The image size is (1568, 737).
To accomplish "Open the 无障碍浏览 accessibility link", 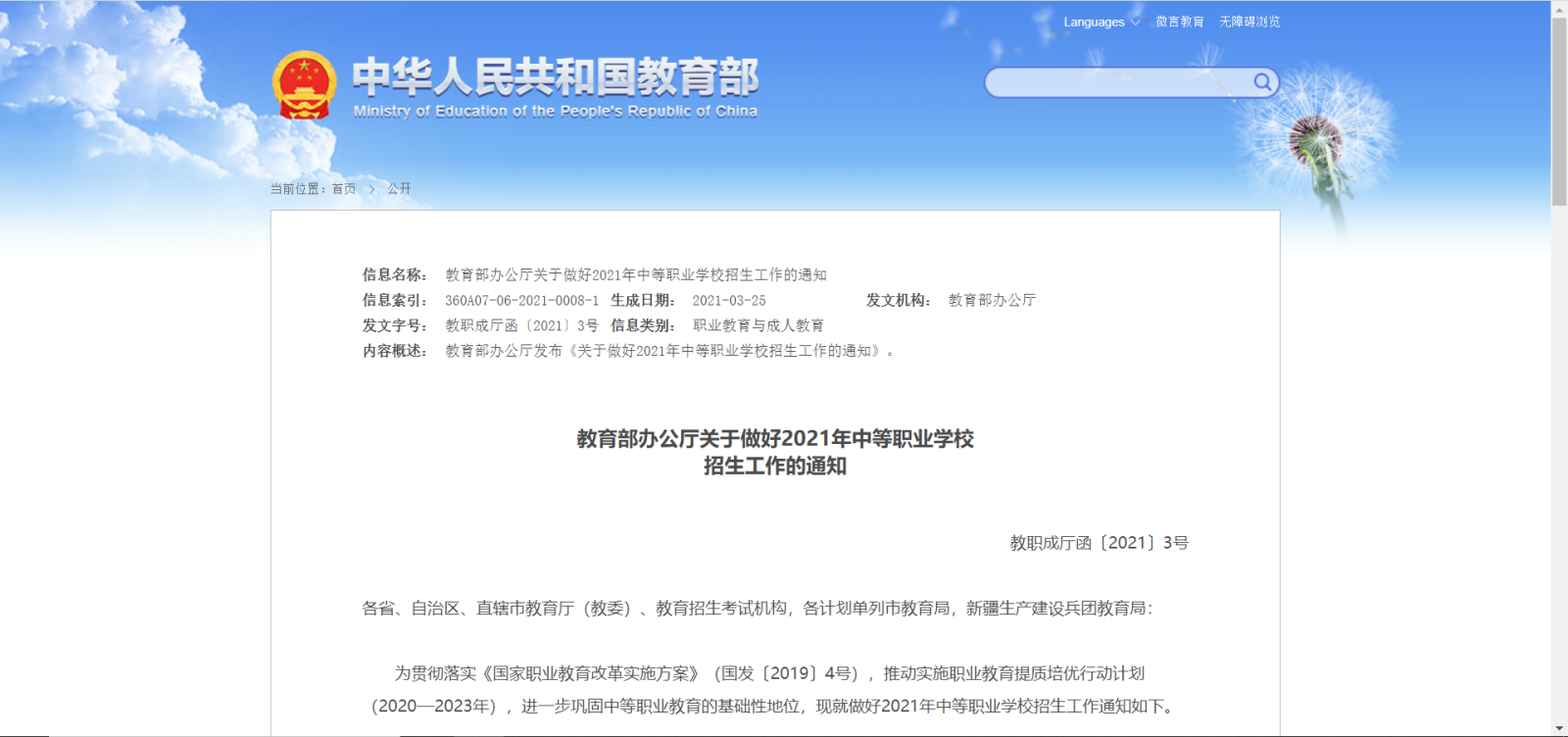I will point(1249,22).
